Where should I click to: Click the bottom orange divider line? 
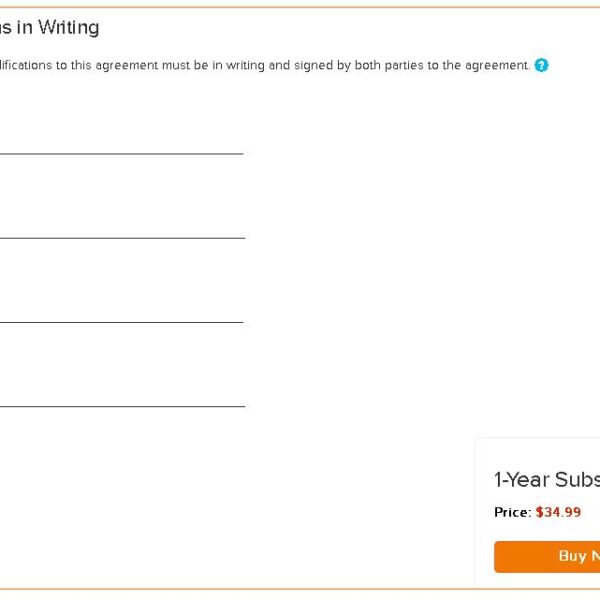[x=300, y=588]
